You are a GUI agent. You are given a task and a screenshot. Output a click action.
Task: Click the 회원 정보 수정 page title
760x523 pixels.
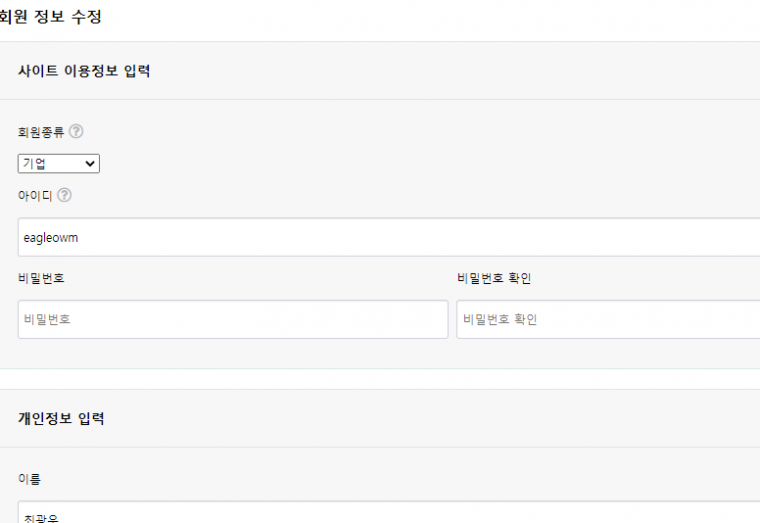point(50,17)
